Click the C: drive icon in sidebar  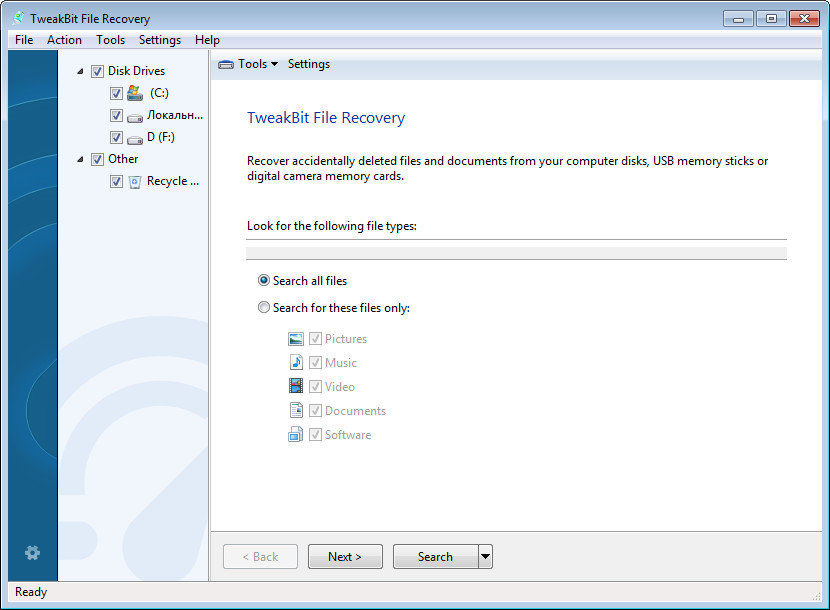135,92
